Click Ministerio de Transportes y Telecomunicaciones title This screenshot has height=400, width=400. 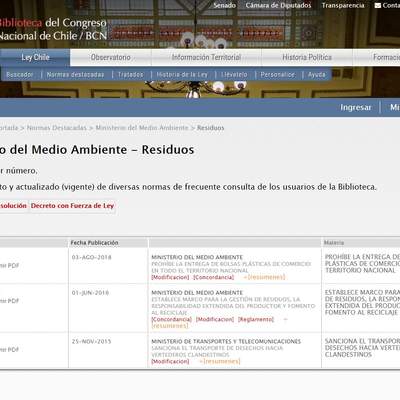point(226,341)
